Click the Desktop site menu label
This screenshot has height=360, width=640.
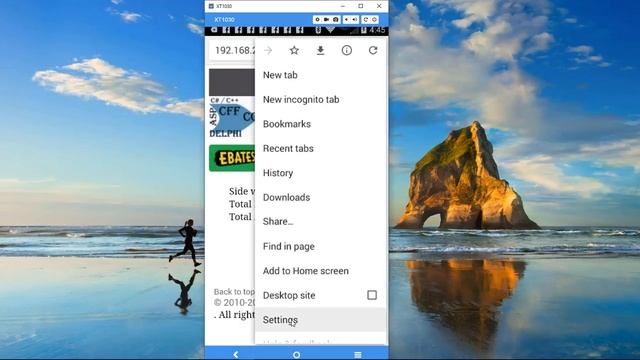[289, 295]
